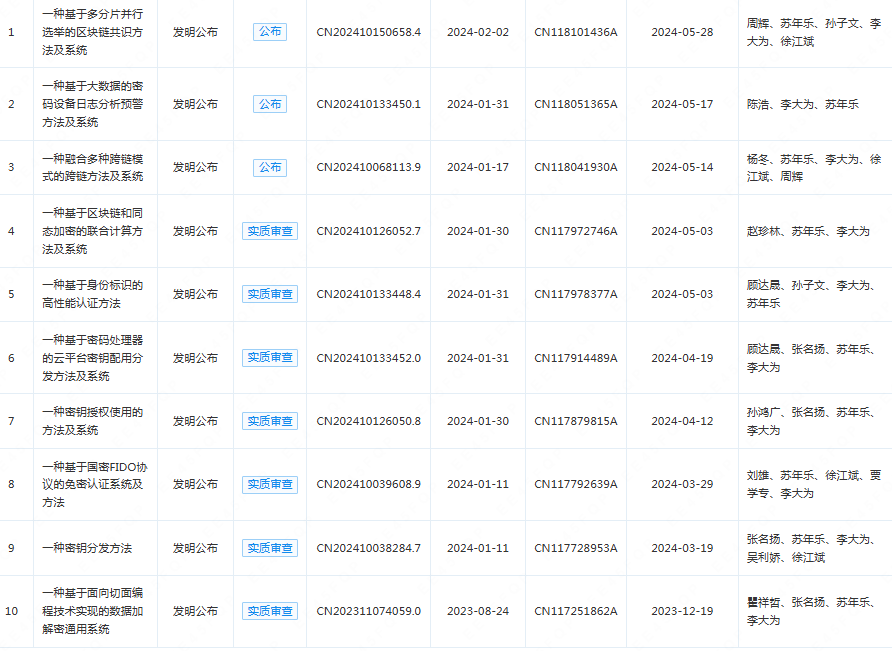The image size is (892, 651).
Task: Select application number CN202410126050.8
Action: point(369,421)
